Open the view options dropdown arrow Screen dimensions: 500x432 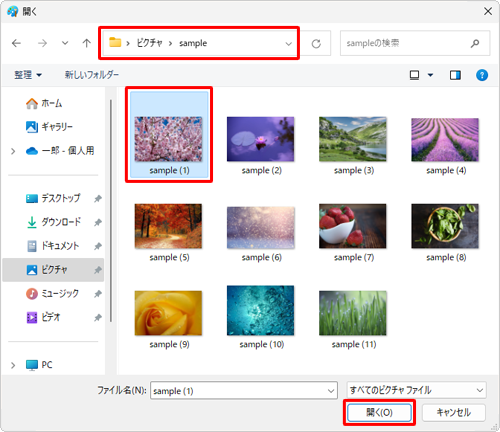point(430,75)
